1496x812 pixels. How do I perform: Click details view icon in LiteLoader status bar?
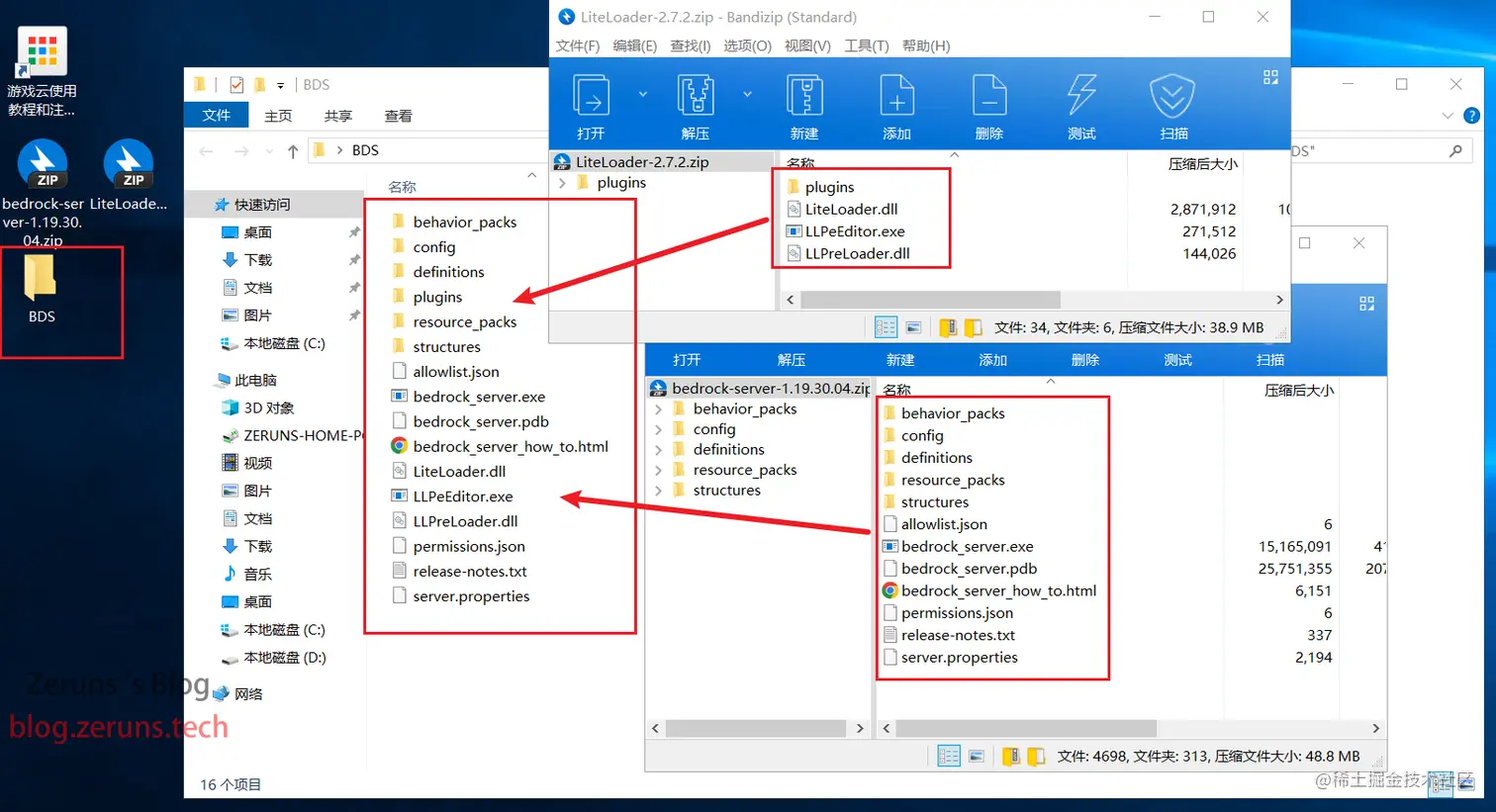[886, 327]
